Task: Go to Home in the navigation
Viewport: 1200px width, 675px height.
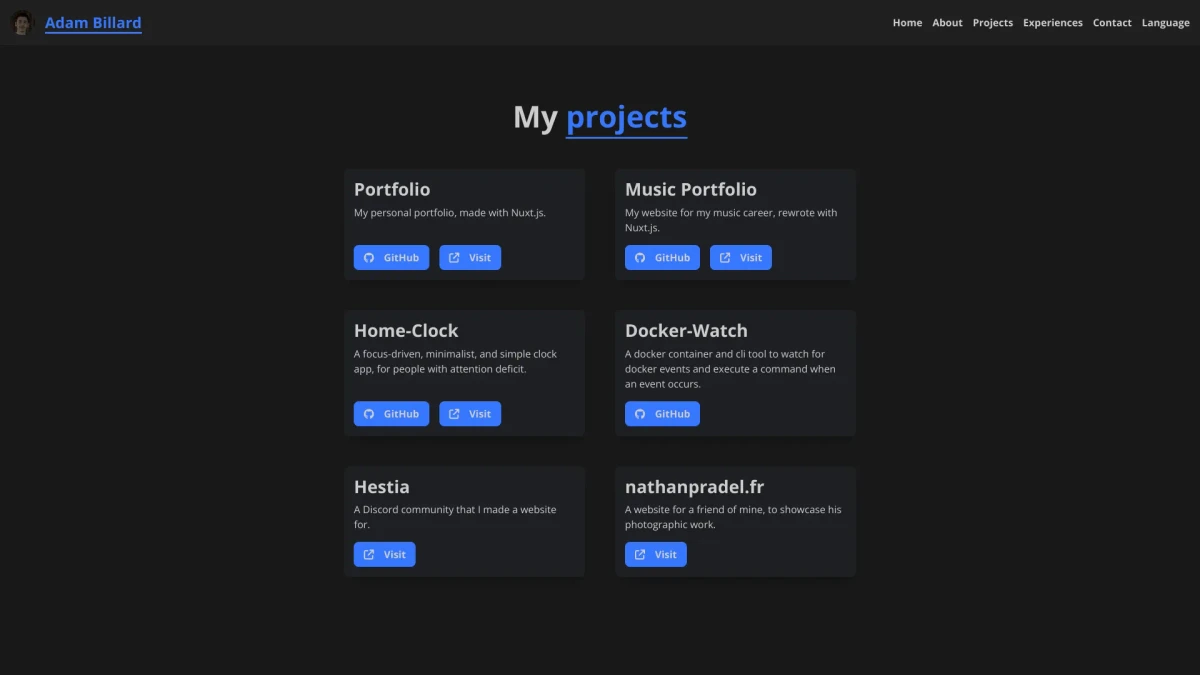Action: tap(907, 22)
